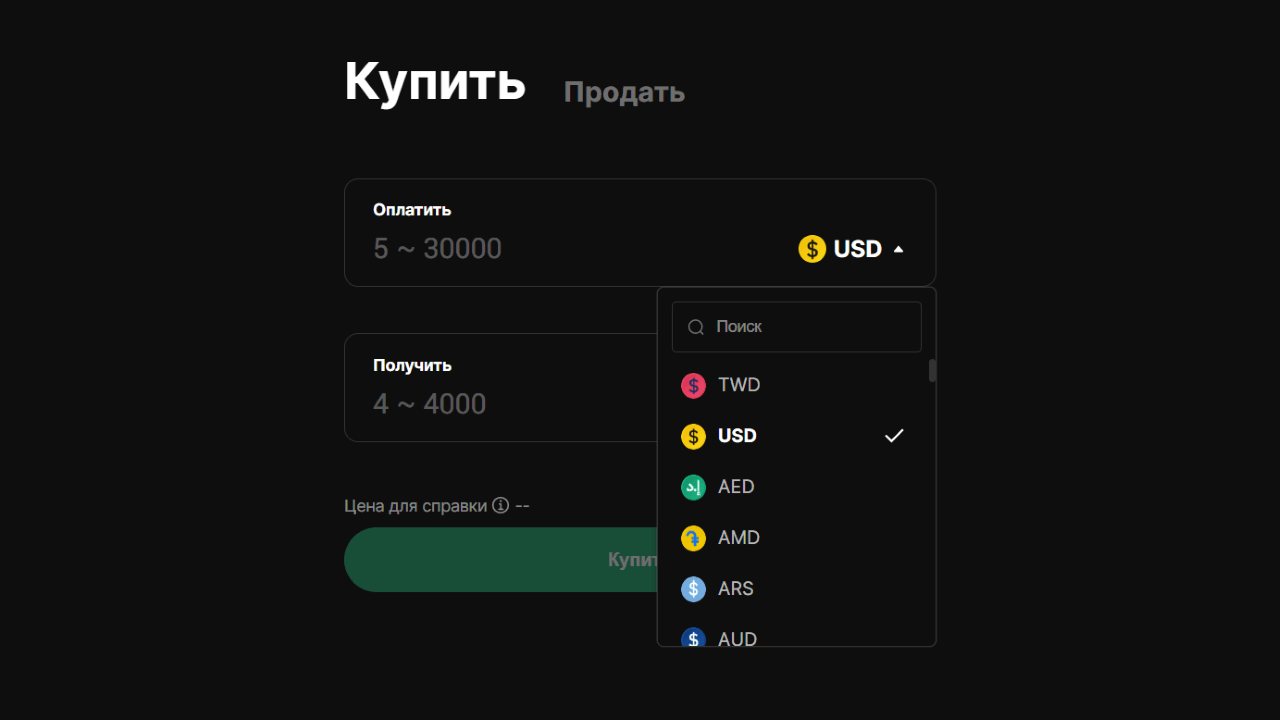The image size is (1280, 720).
Task: Click the Получить amount input field
Action: (x=500, y=404)
